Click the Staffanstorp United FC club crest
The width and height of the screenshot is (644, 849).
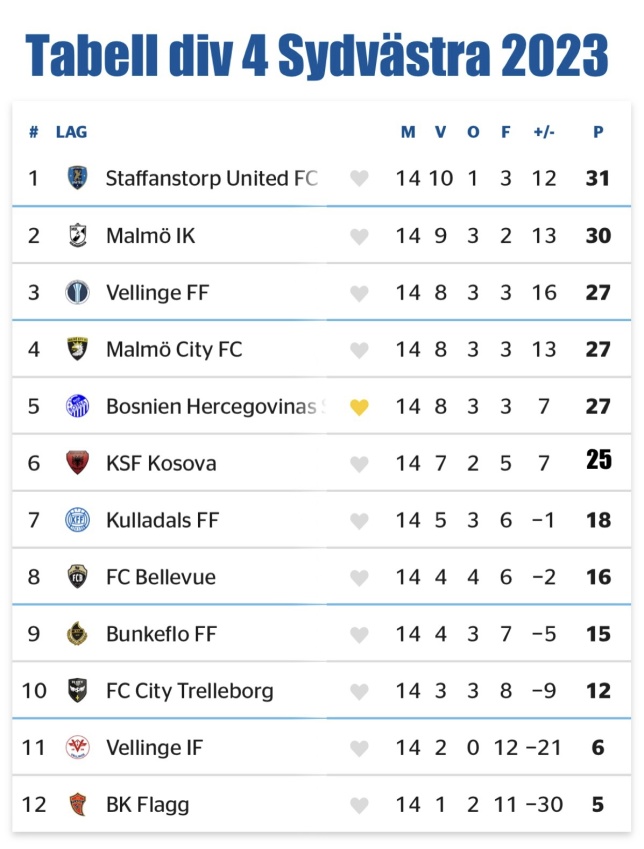pyautogui.click(x=77, y=178)
